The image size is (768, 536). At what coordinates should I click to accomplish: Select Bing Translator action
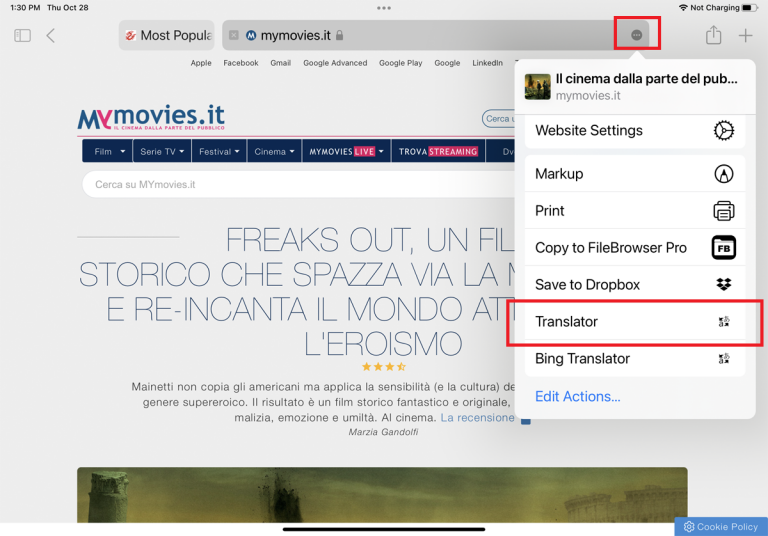pyautogui.click(x=634, y=359)
